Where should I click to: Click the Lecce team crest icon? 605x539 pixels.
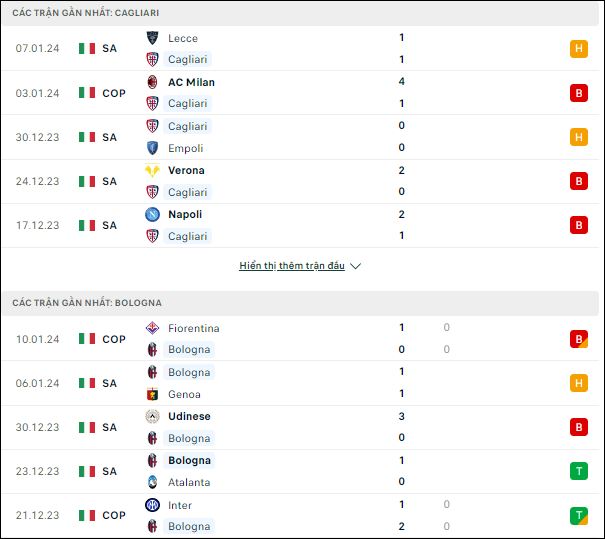pyautogui.click(x=152, y=38)
